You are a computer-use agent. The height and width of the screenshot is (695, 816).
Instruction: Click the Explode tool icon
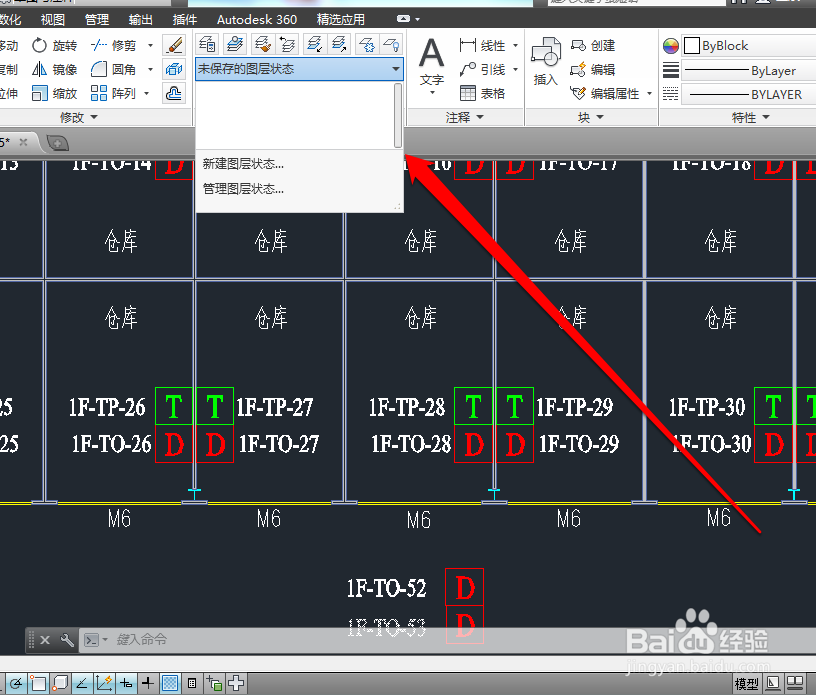pyautogui.click(x=174, y=69)
